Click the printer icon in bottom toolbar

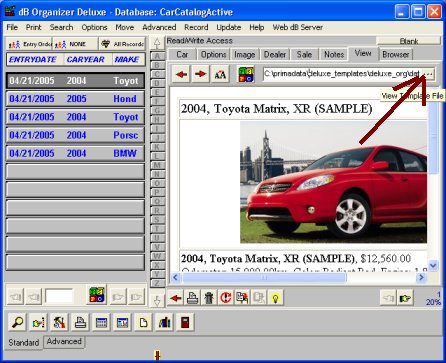[80, 322]
